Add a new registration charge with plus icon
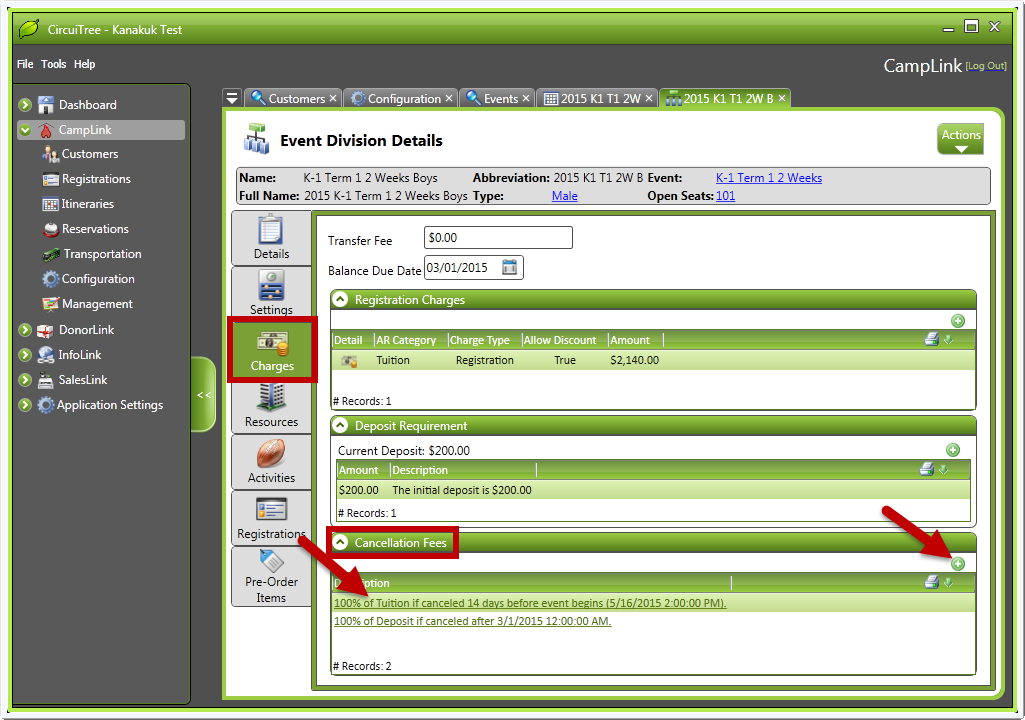 click(957, 321)
